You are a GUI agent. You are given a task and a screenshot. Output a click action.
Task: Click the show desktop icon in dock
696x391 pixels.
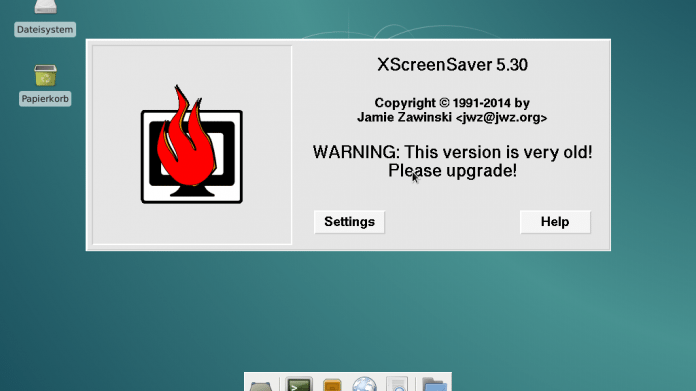[x=261, y=386]
